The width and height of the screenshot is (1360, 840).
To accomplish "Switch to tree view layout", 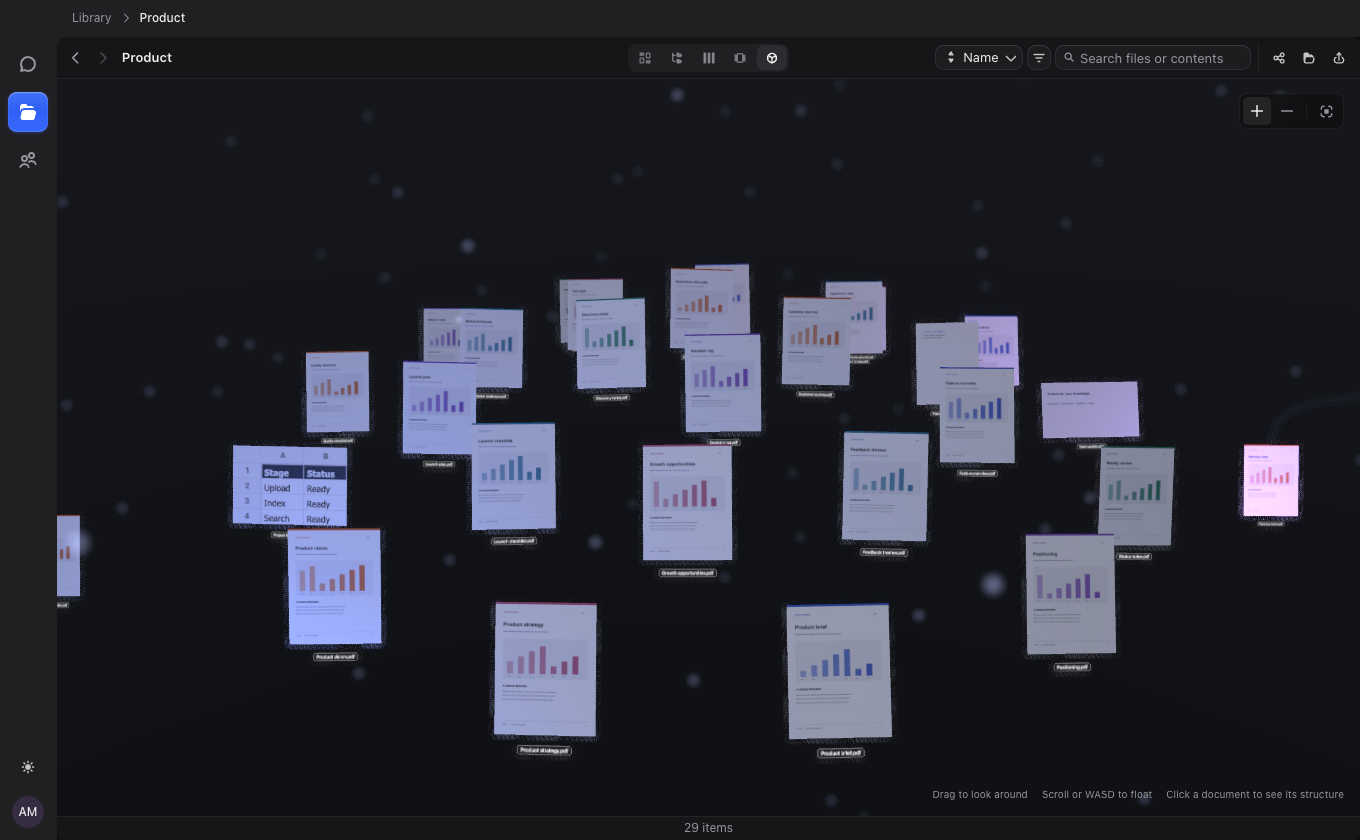I will (677, 58).
